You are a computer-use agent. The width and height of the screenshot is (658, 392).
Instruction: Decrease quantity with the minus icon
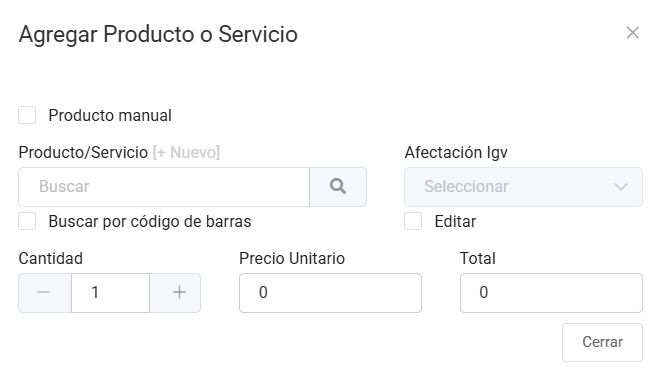pos(44,293)
